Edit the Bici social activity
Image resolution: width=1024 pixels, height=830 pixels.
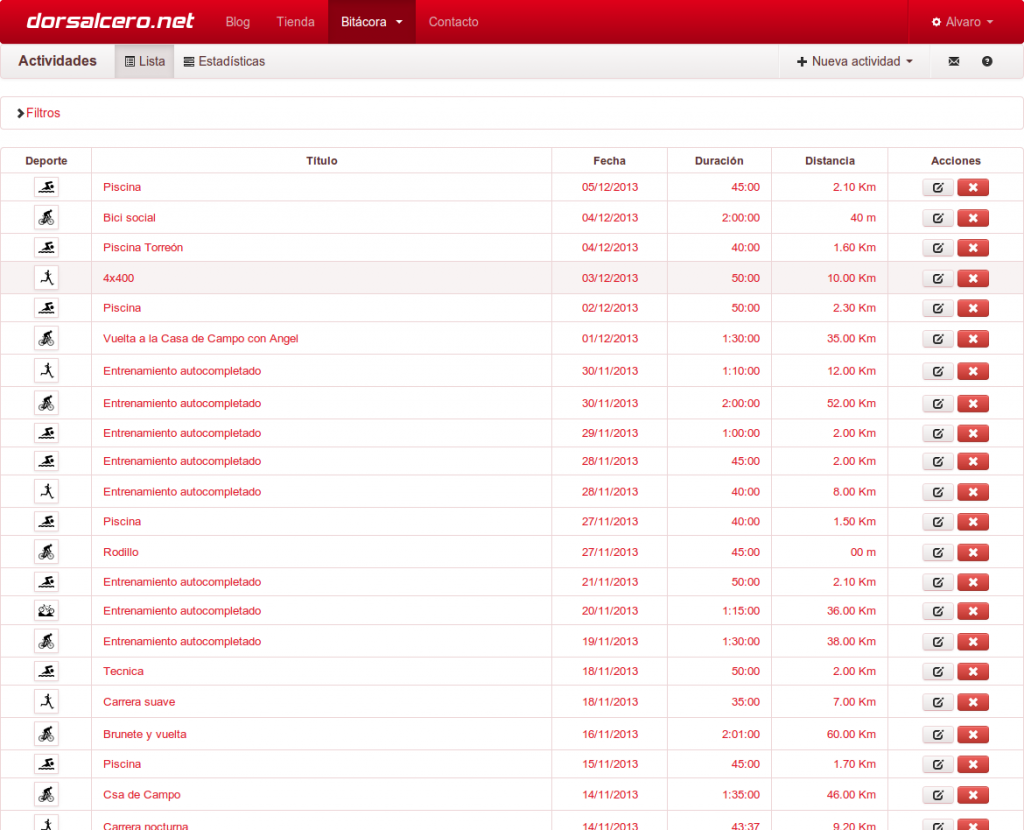pos(938,218)
